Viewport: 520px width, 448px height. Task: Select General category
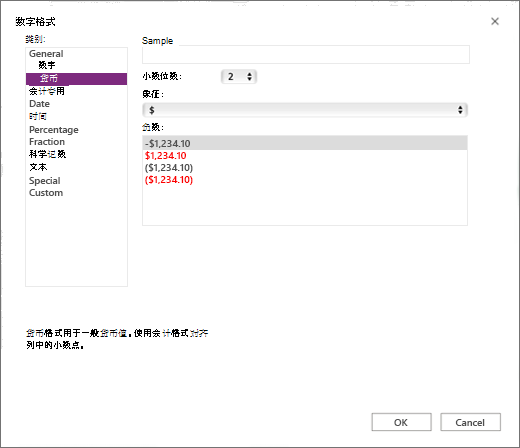tap(46, 54)
